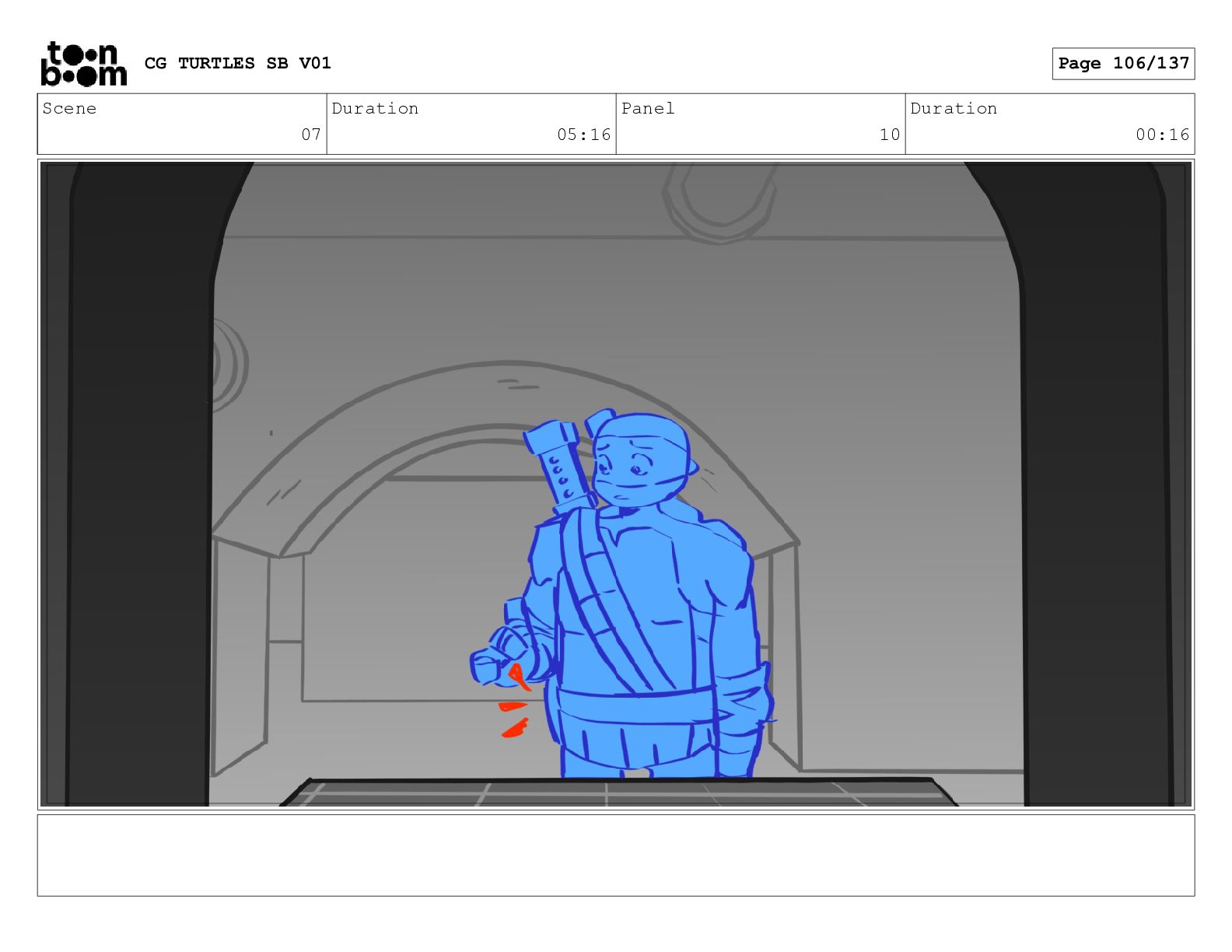The image size is (1232, 952).
Task: Click the 'Panel' header label
Action: click(648, 108)
